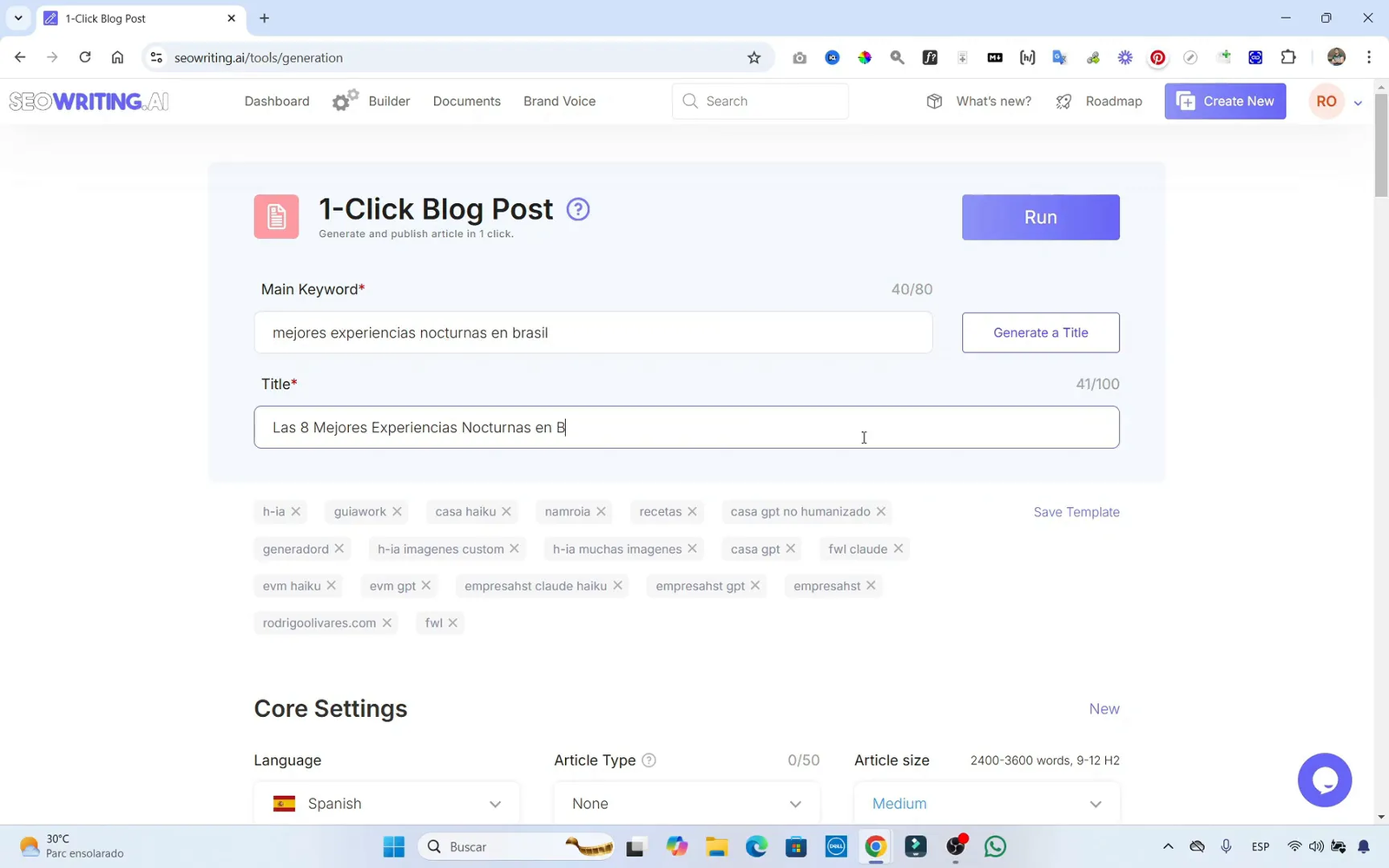Open the live chat bubble
This screenshot has width=1389, height=868.
(1325, 779)
